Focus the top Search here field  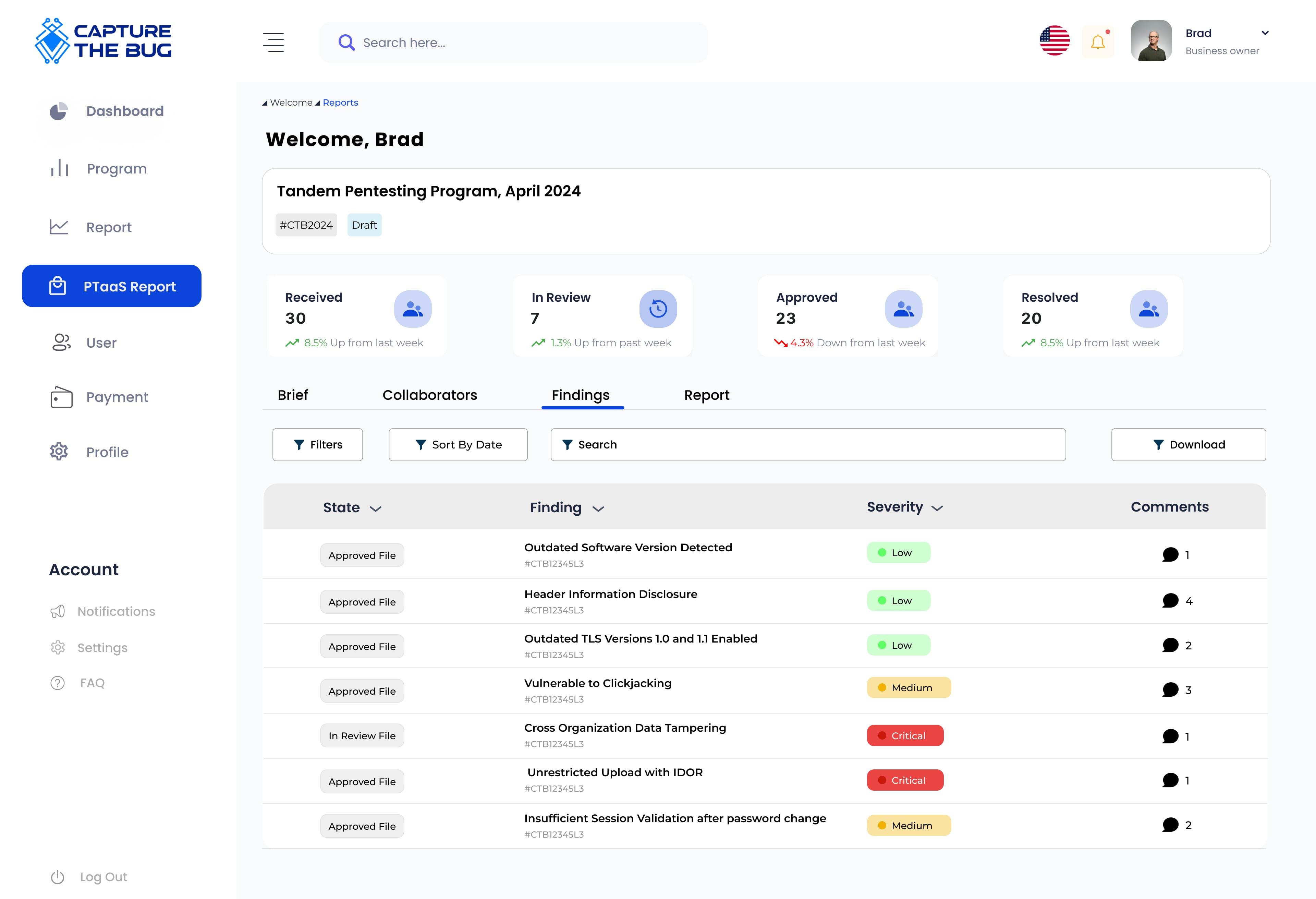(x=514, y=43)
